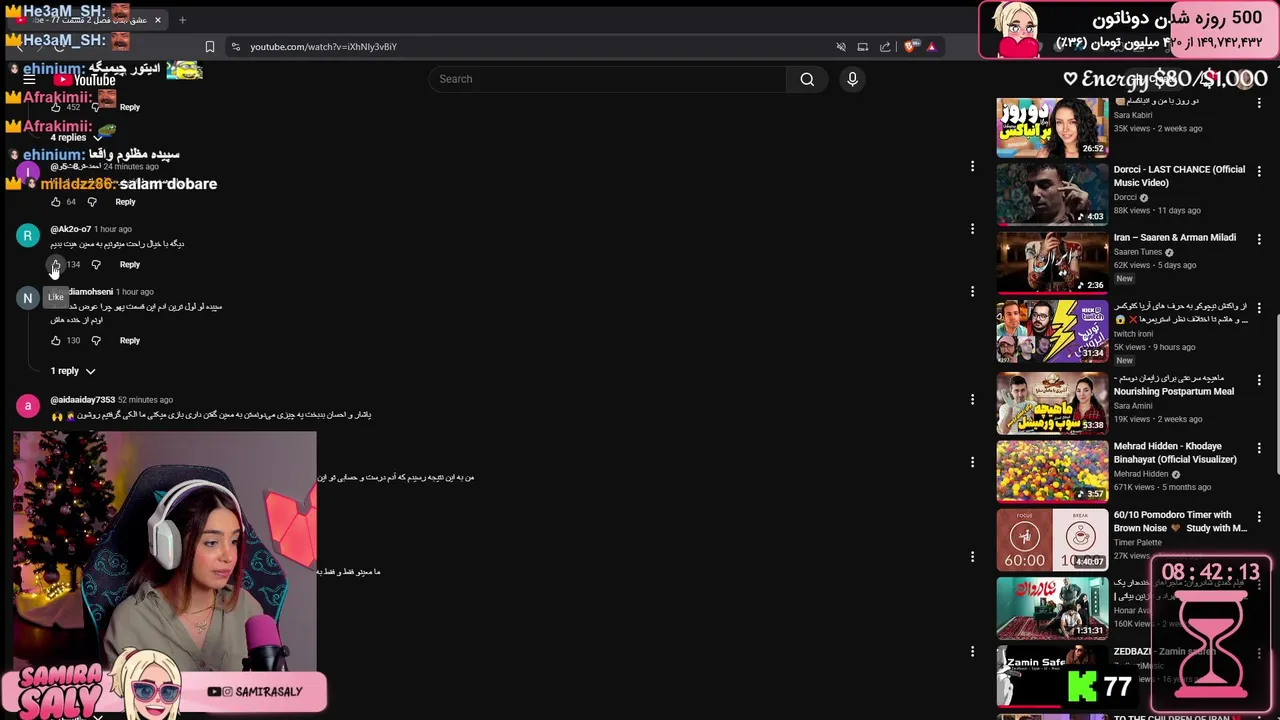Viewport: 1280px width, 720px height.
Task: Open the Sara Kabiri 26:52 thumbnail
Action: [1052, 127]
